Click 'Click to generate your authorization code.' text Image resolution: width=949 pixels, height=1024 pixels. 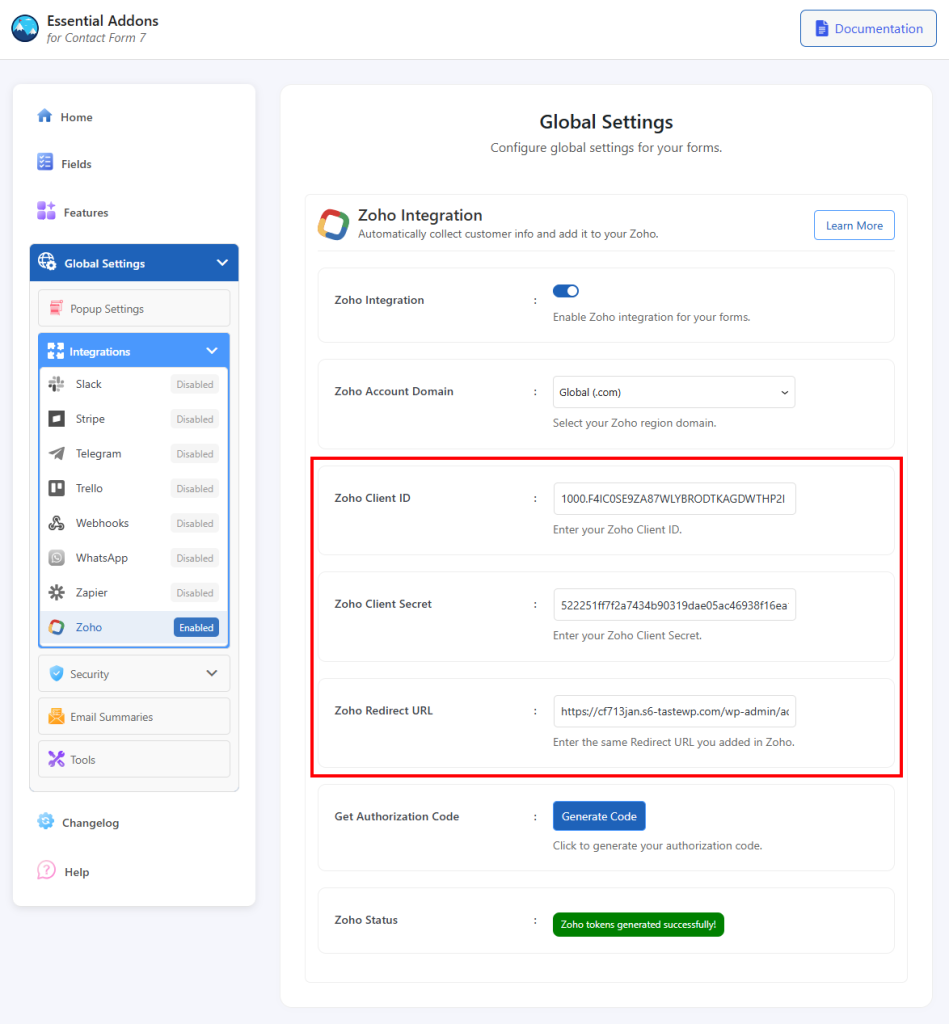click(x=657, y=846)
